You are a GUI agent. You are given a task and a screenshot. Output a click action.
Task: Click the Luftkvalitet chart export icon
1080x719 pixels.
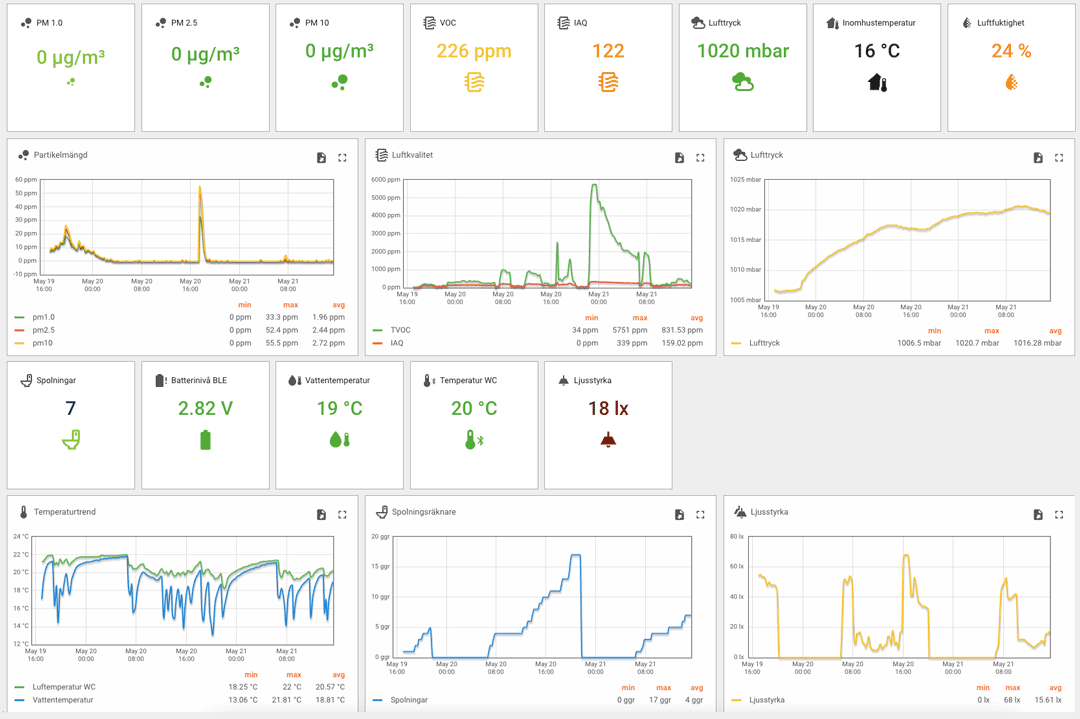tap(679, 158)
